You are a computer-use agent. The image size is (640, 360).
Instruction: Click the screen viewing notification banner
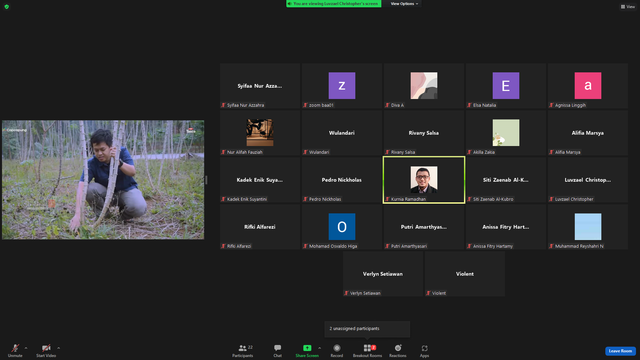(333, 4)
